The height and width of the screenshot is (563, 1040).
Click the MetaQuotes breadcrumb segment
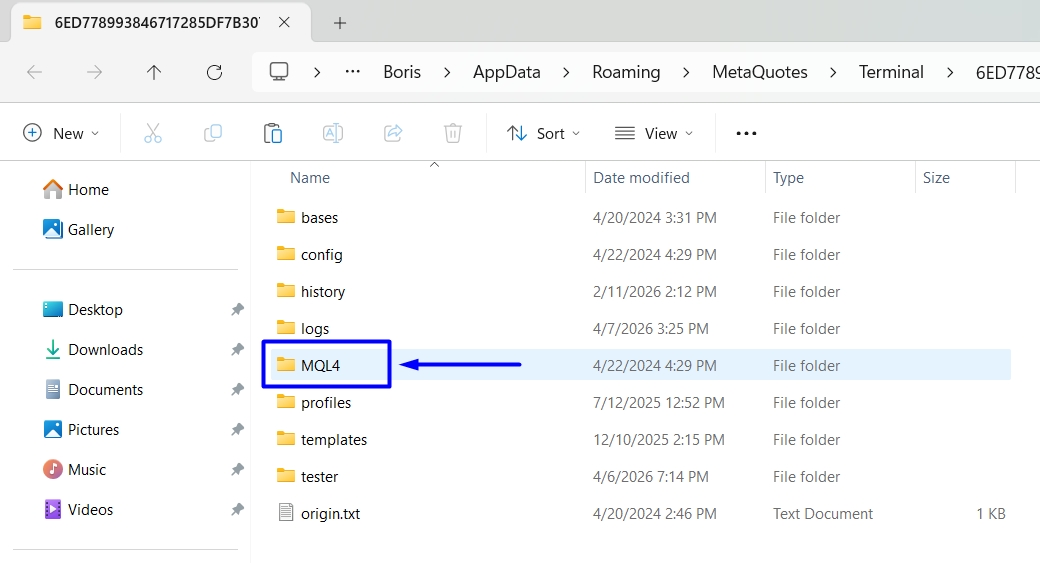(x=760, y=72)
